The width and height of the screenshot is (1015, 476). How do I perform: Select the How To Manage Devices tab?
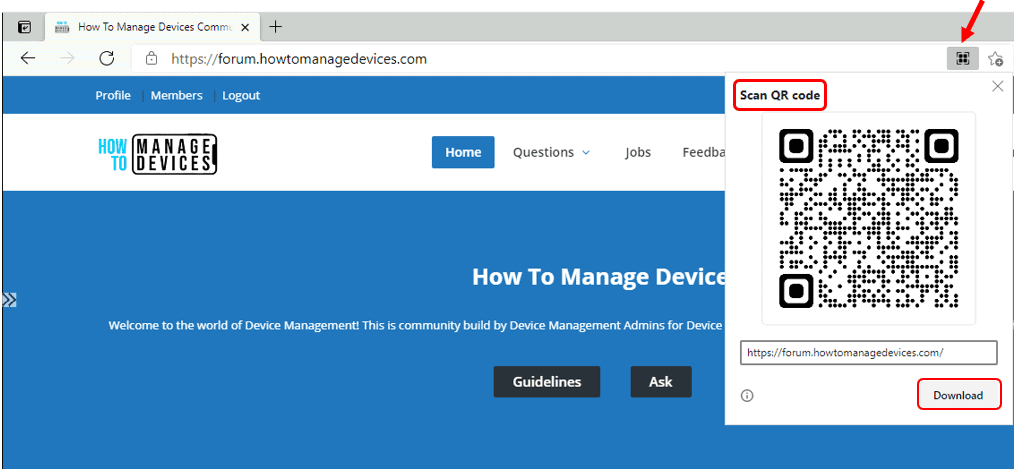(x=153, y=27)
